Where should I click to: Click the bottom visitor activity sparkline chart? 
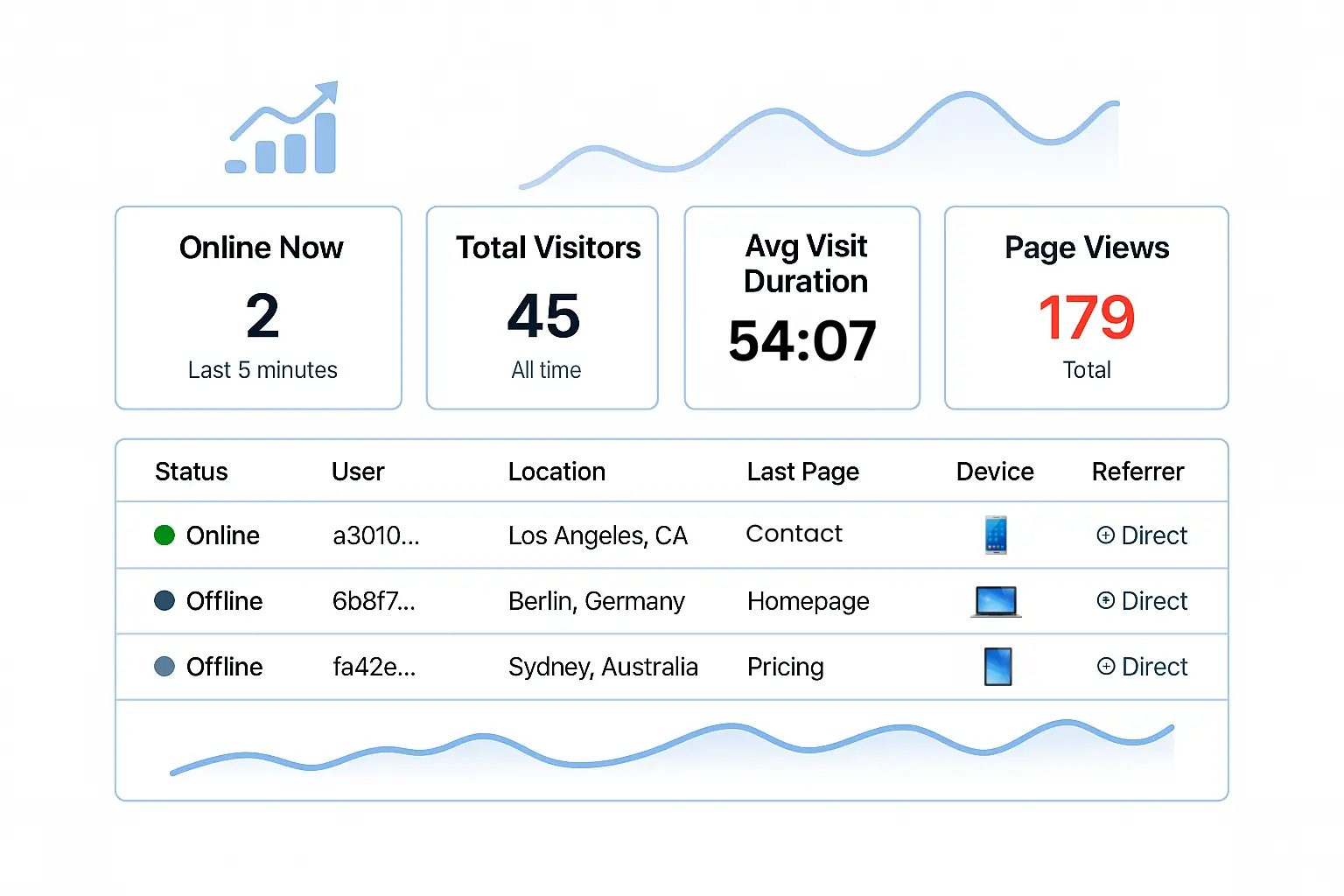[672, 751]
